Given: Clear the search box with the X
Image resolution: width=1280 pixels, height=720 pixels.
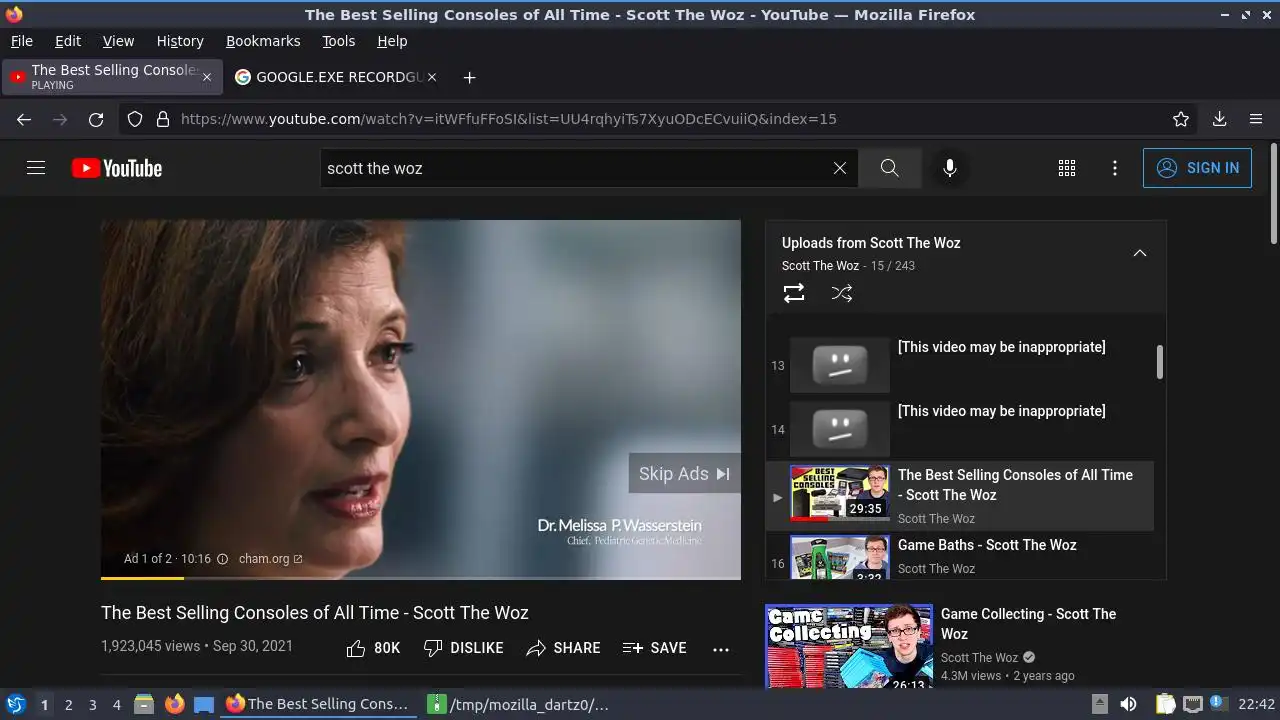Looking at the screenshot, I should 840,168.
